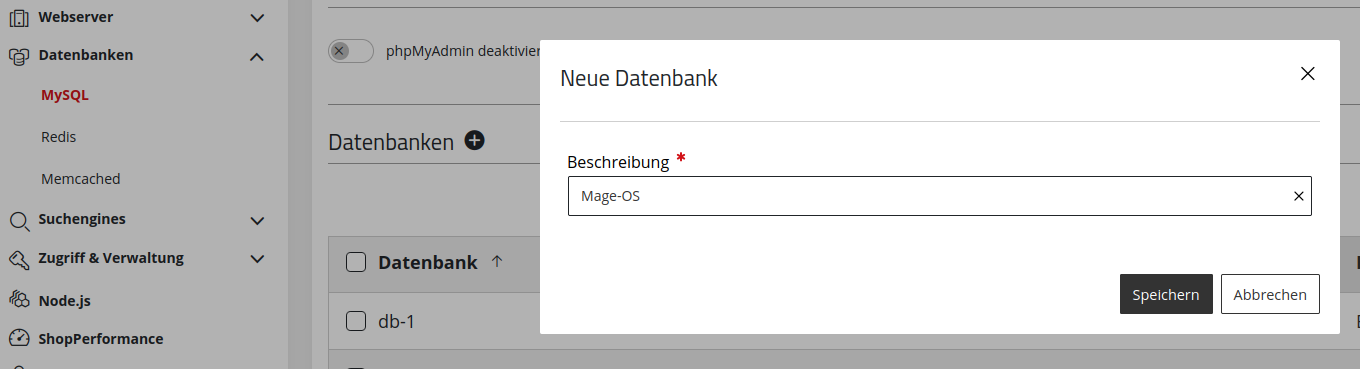Click the Zugriff & Verwaltung key icon
Viewport: 1360px width, 369px height.
18,259
